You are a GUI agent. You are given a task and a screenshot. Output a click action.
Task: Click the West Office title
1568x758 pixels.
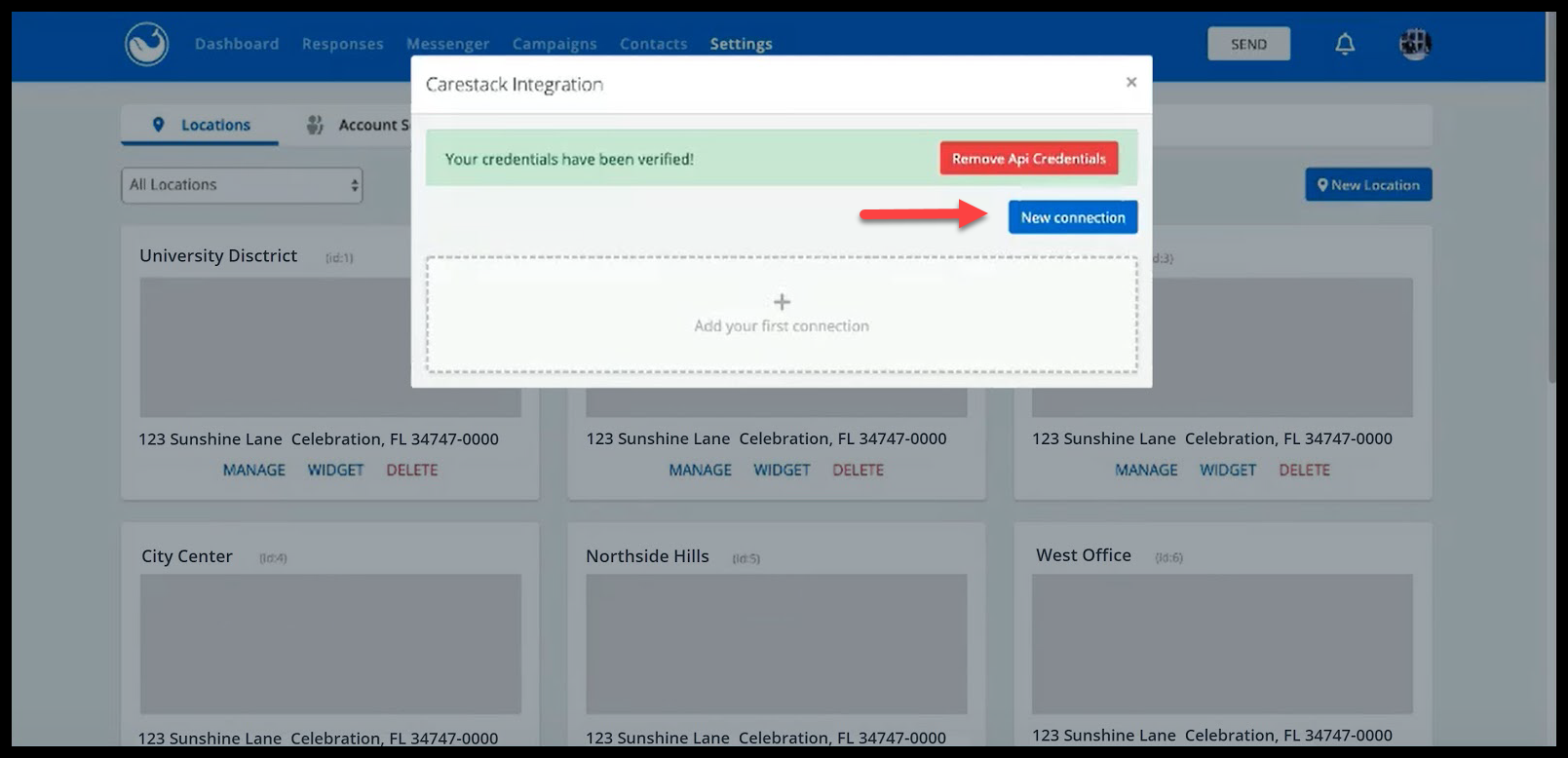1084,555
